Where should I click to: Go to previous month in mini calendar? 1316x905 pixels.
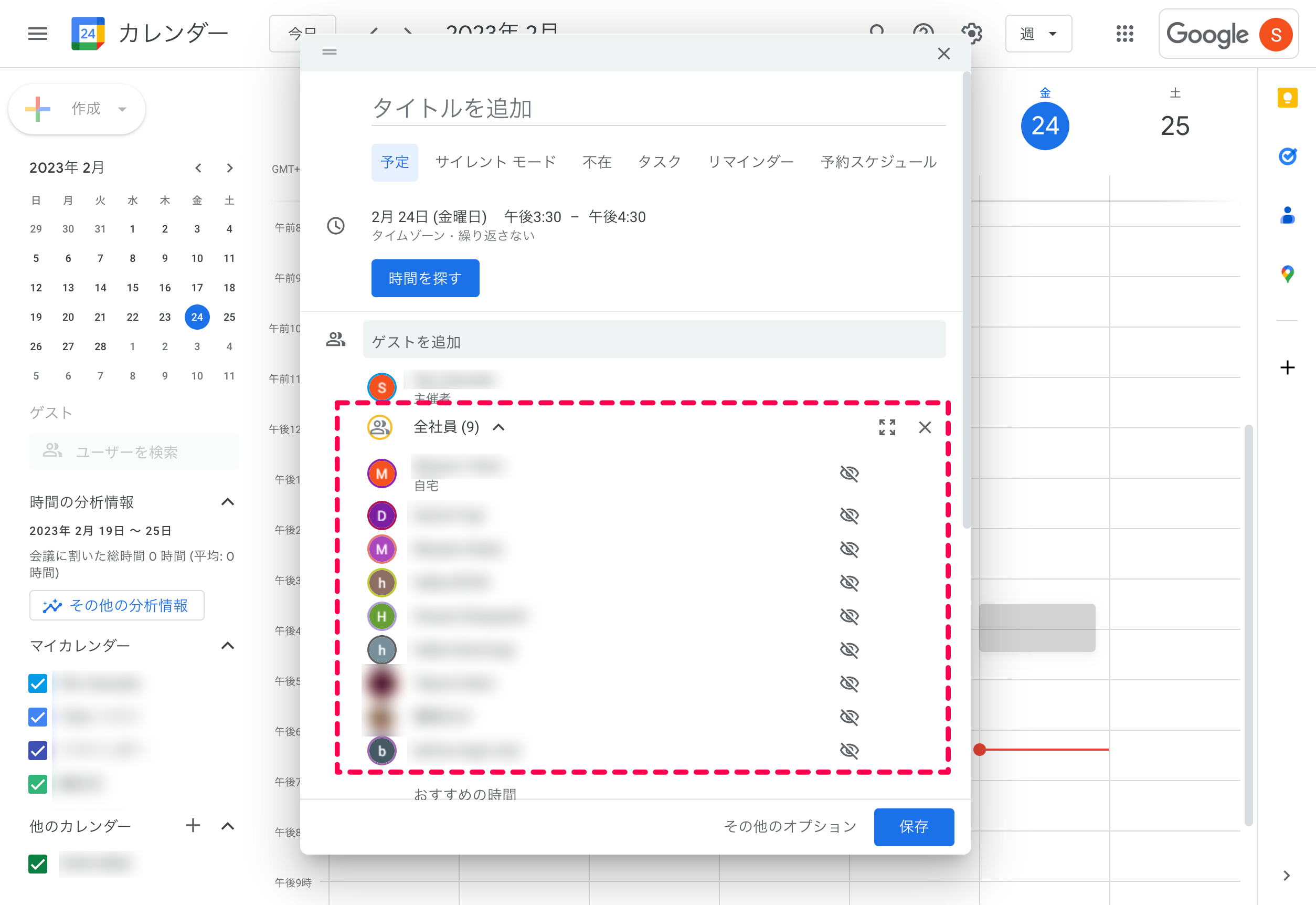click(198, 168)
